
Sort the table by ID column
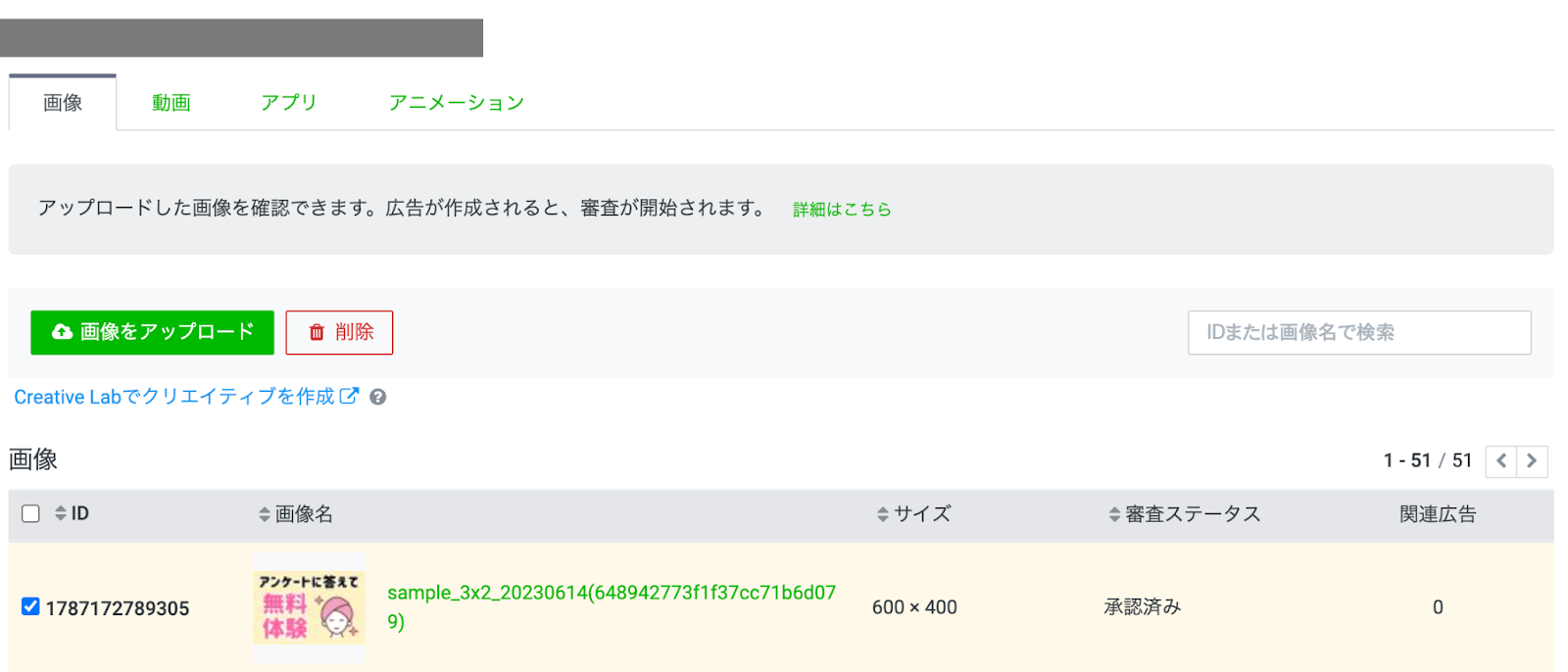(61, 513)
